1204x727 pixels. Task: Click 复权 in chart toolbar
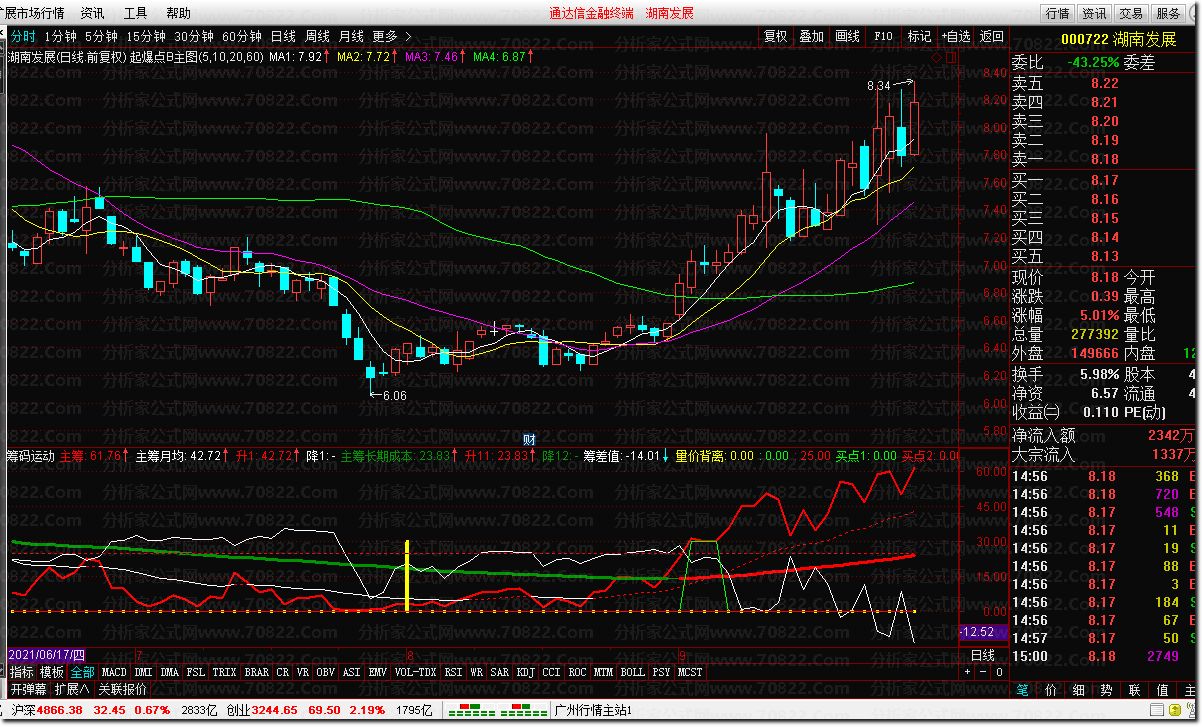point(775,36)
